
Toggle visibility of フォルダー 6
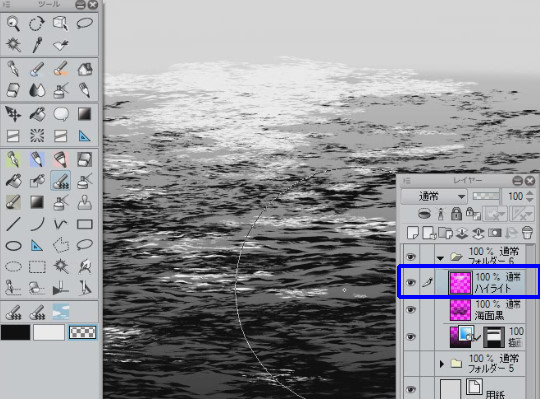pos(410,256)
